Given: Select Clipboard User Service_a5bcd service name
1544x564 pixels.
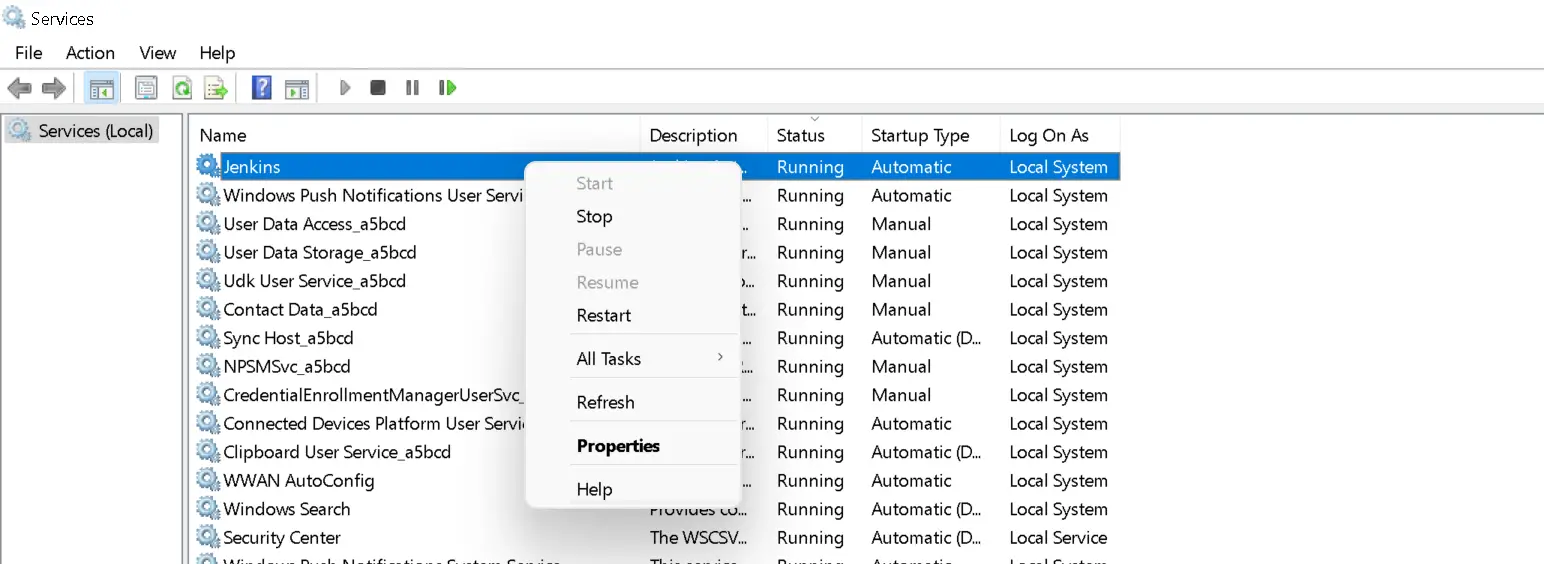Looking at the screenshot, I should tap(337, 451).
